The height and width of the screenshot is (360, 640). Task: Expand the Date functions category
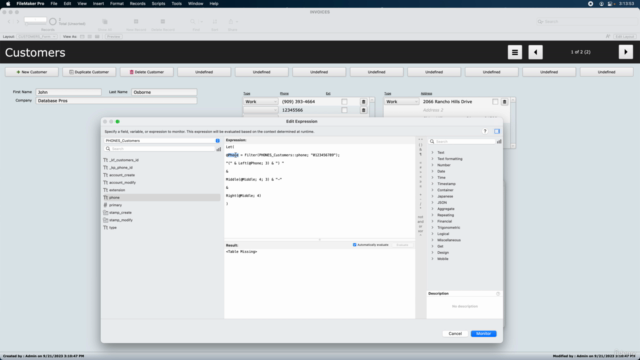tap(433, 171)
